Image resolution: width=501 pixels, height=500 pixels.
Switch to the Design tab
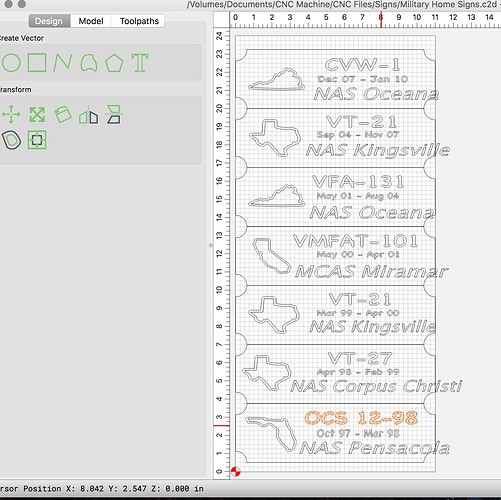[x=49, y=21]
